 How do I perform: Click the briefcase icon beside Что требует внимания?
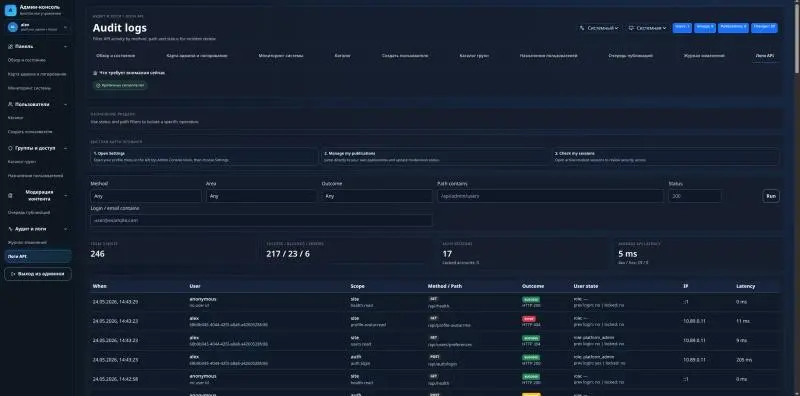95,73
